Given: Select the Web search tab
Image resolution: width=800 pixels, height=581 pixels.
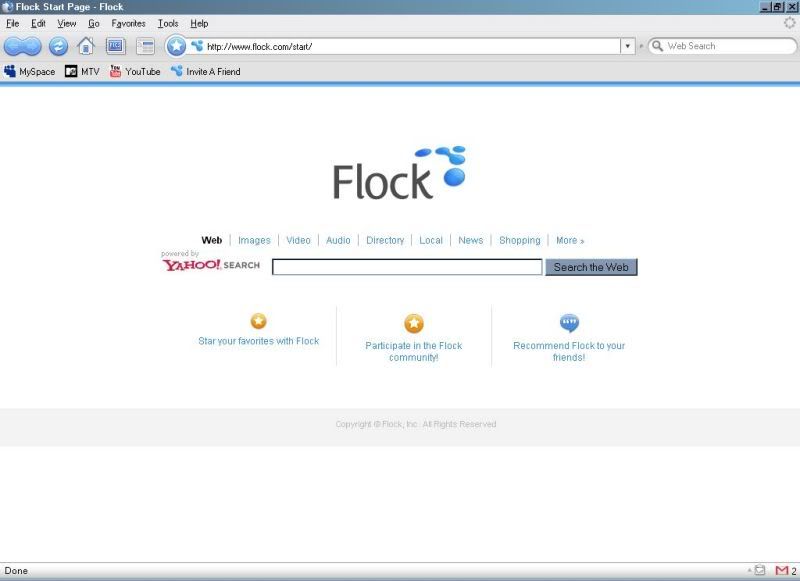Looking at the screenshot, I should tap(212, 240).
